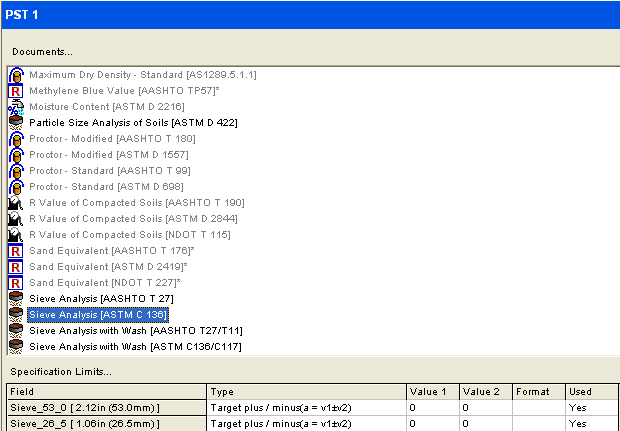Click the Methylene Blue Value R icon

pos(15,91)
